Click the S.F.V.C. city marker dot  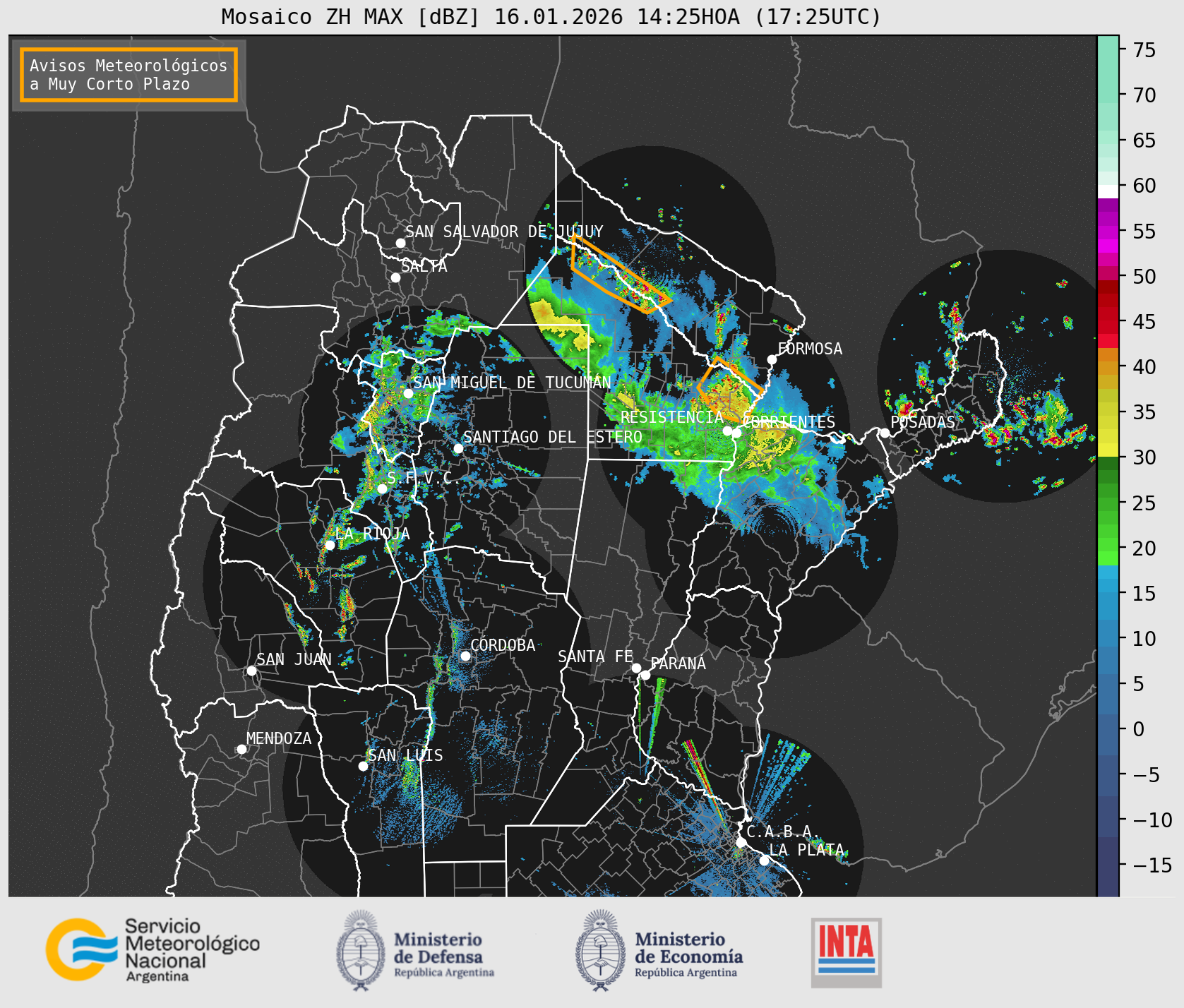coord(382,488)
